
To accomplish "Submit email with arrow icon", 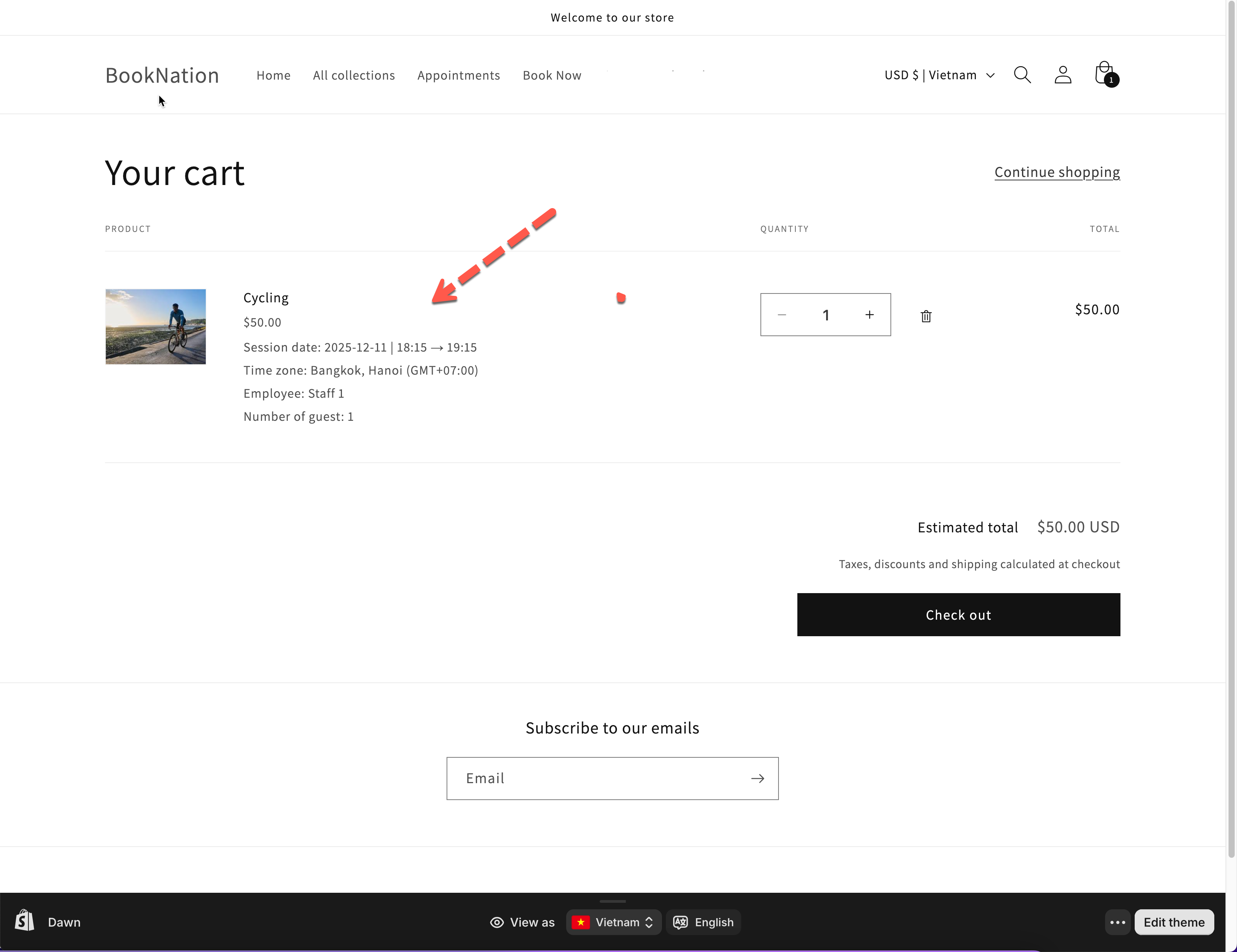I will coord(757,778).
